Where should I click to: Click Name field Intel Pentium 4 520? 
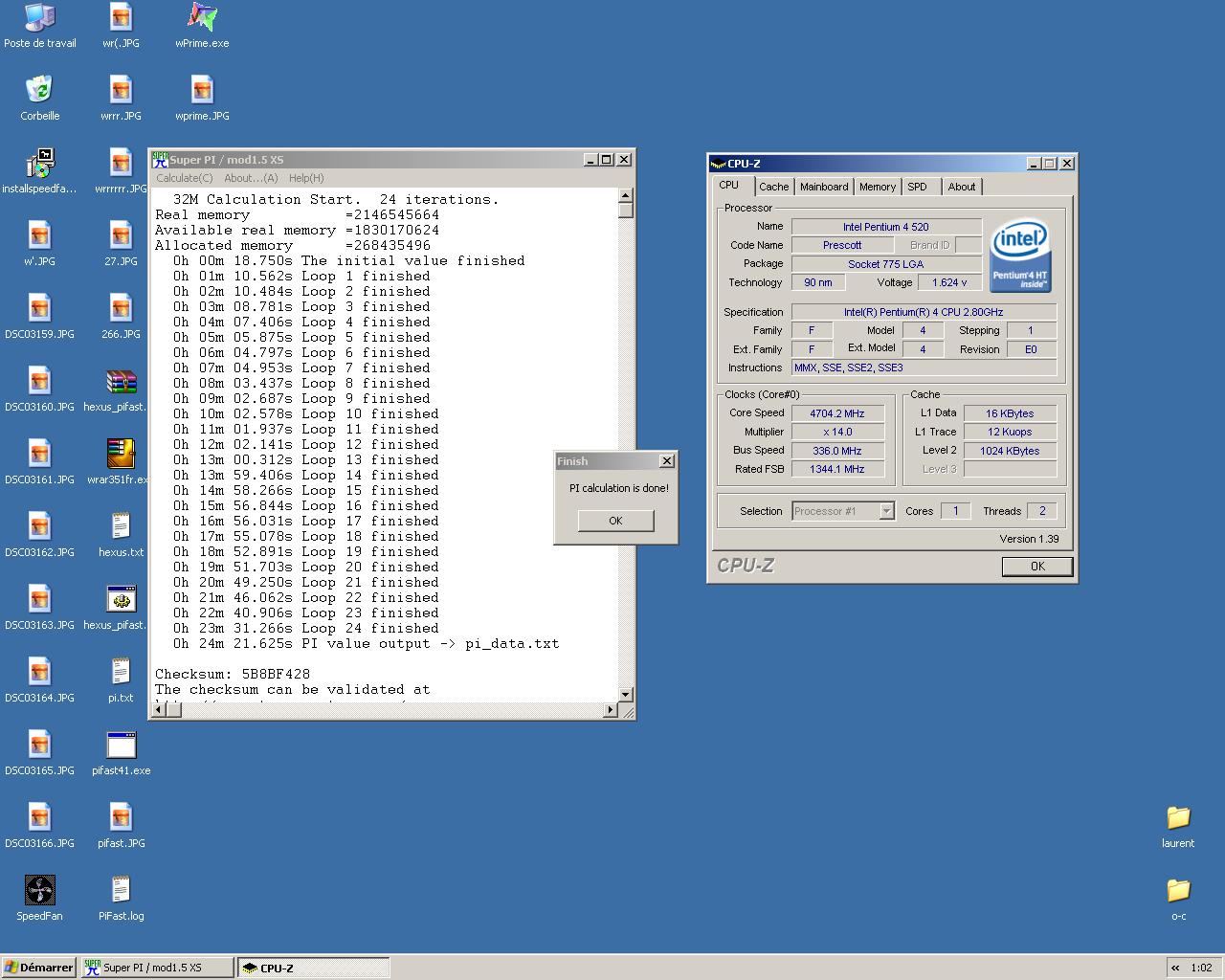tap(886, 227)
